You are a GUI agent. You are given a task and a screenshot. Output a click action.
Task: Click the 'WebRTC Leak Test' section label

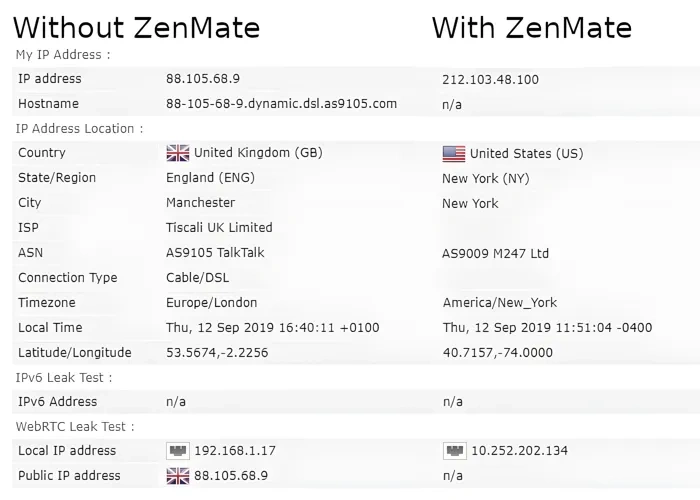coord(75,427)
